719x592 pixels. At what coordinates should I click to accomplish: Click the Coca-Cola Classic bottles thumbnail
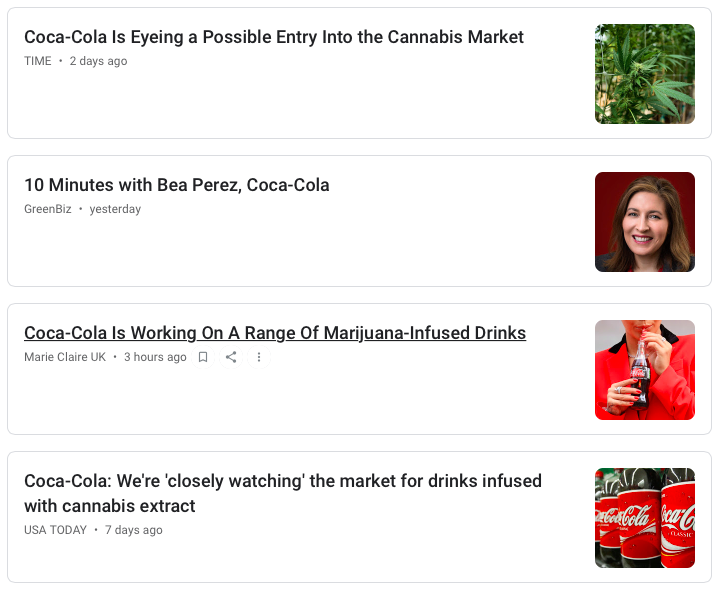click(644, 518)
